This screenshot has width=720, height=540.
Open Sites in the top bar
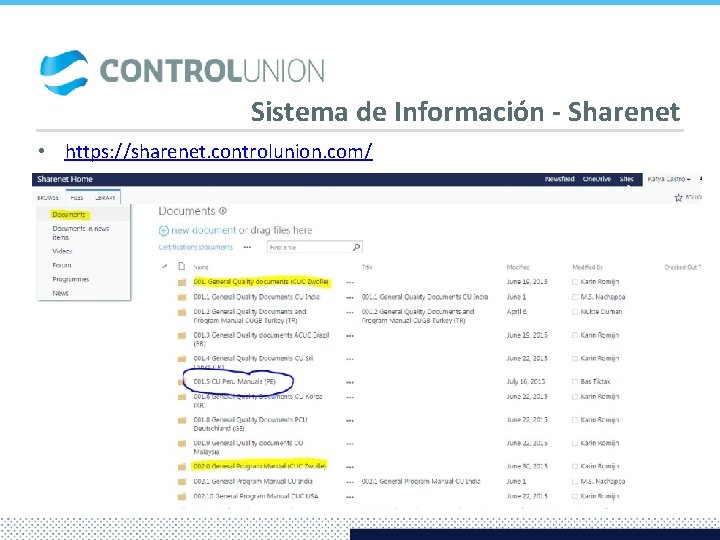pyautogui.click(x=626, y=179)
